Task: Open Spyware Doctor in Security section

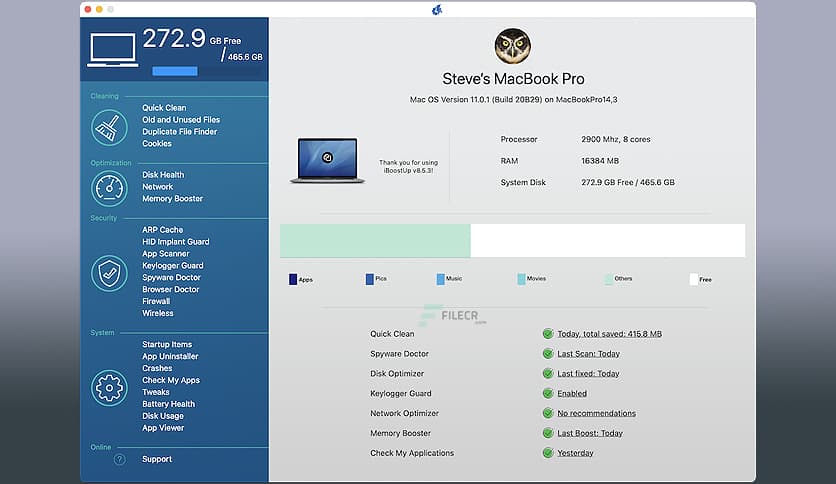Action: pyautogui.click(x=171, y=278)
